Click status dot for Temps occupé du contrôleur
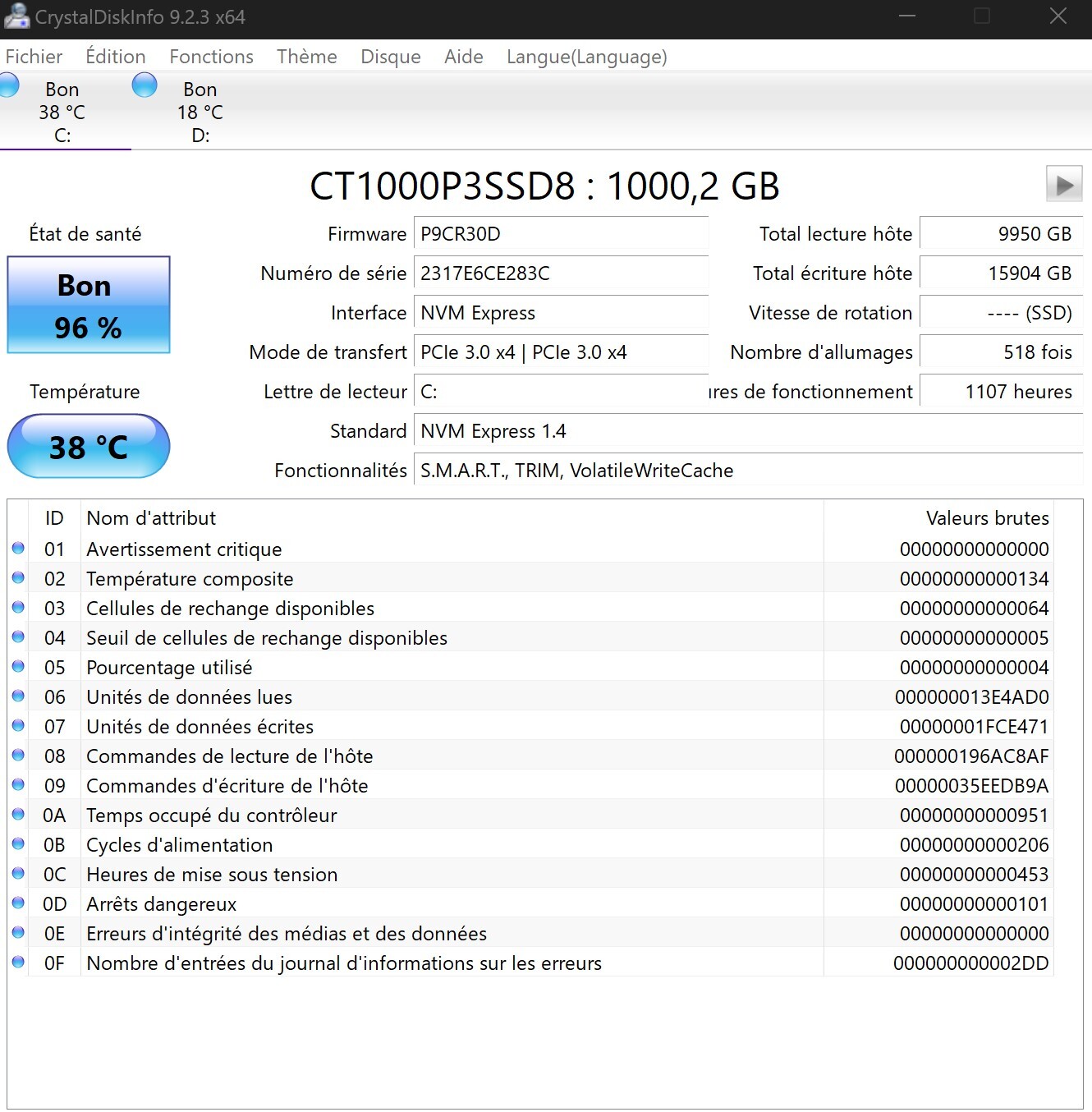The image size is (1092, 1112). (18, 814)
